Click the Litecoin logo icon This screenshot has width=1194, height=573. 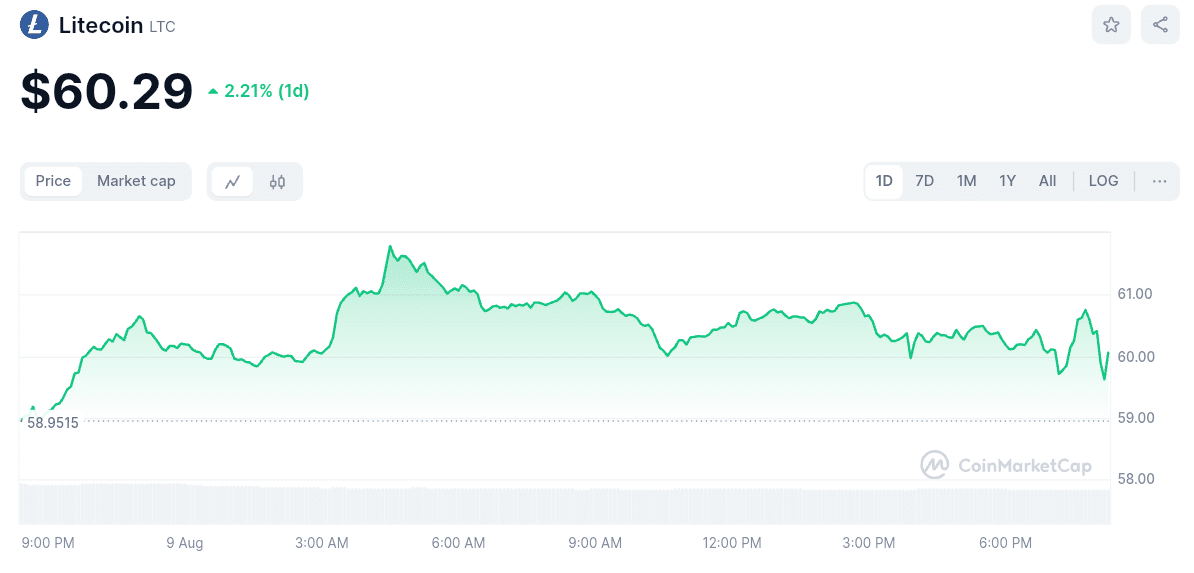[35, 25]
